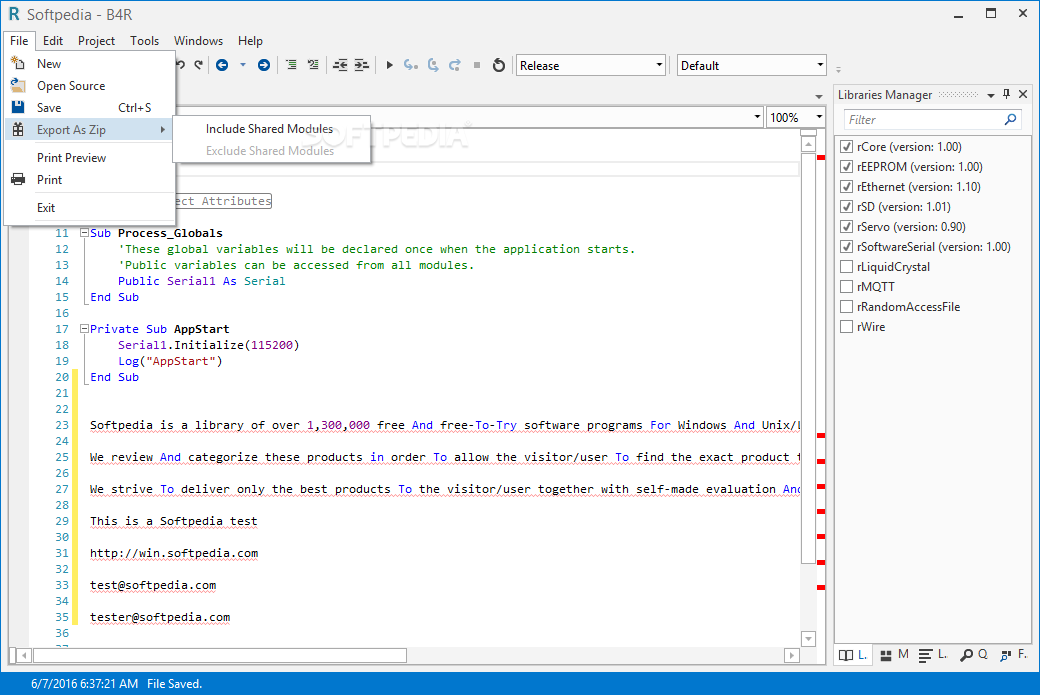Select New from the File menu
The height and width of the screenshot is (695, 1040).
[90, 64]
